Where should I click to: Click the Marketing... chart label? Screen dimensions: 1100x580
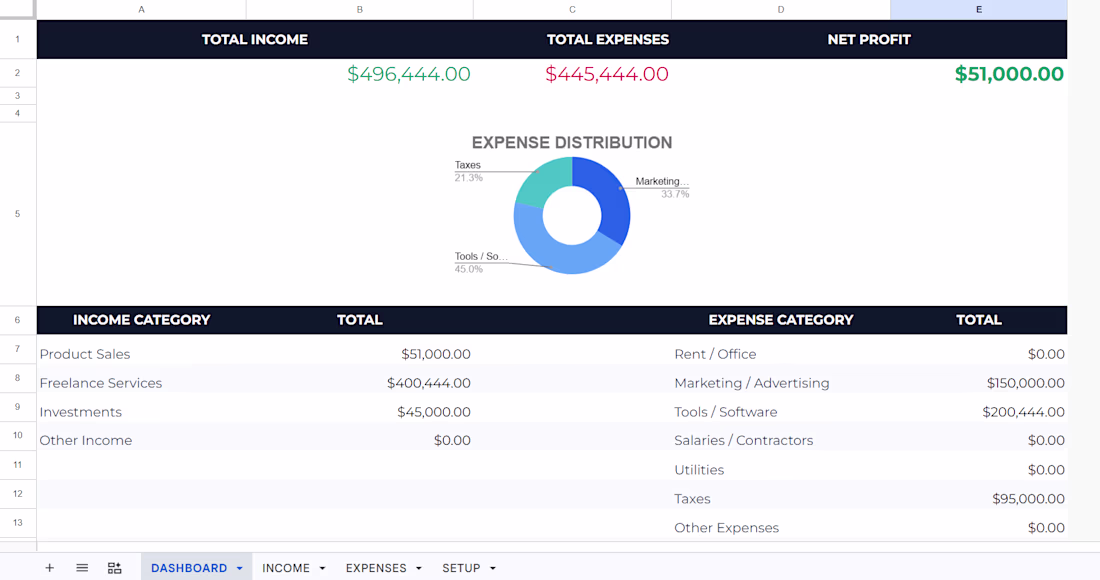662,181
